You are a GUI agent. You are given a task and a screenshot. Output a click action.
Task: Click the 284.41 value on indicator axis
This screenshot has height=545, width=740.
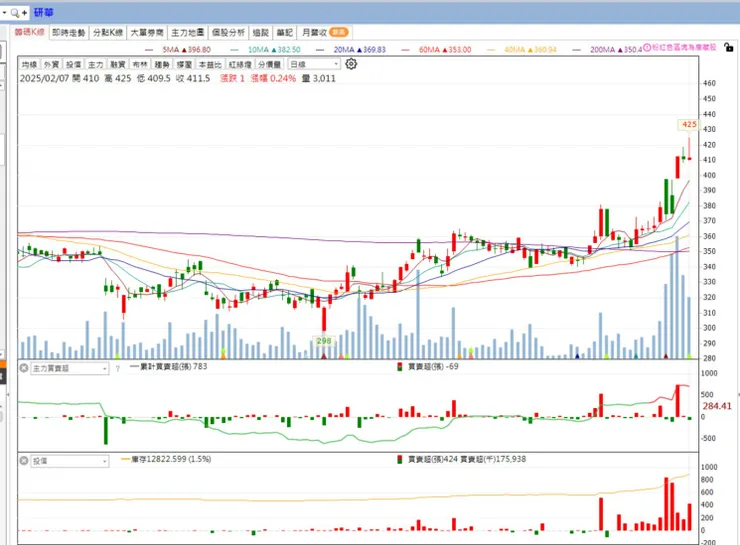717,406
